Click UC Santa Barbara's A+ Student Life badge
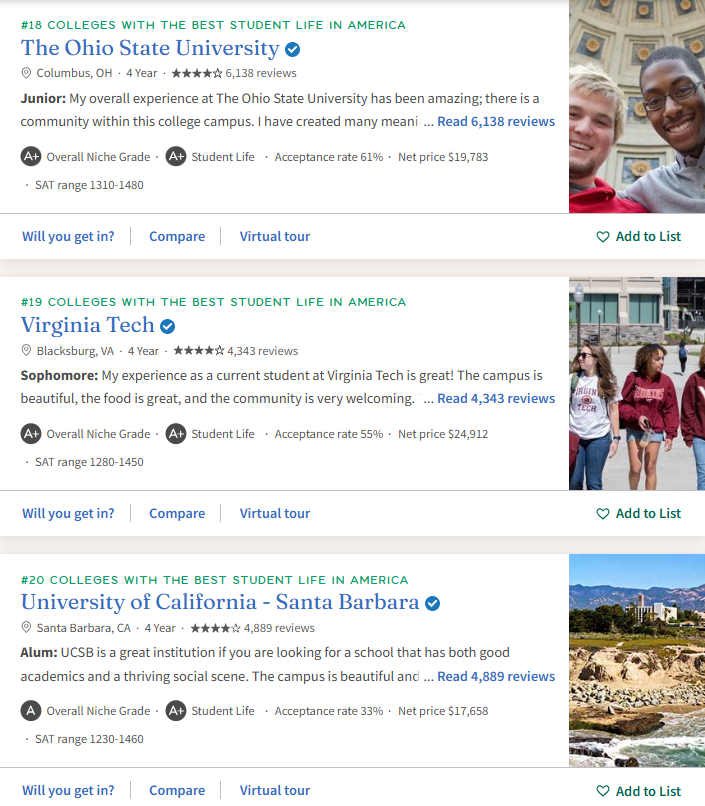 176,711
